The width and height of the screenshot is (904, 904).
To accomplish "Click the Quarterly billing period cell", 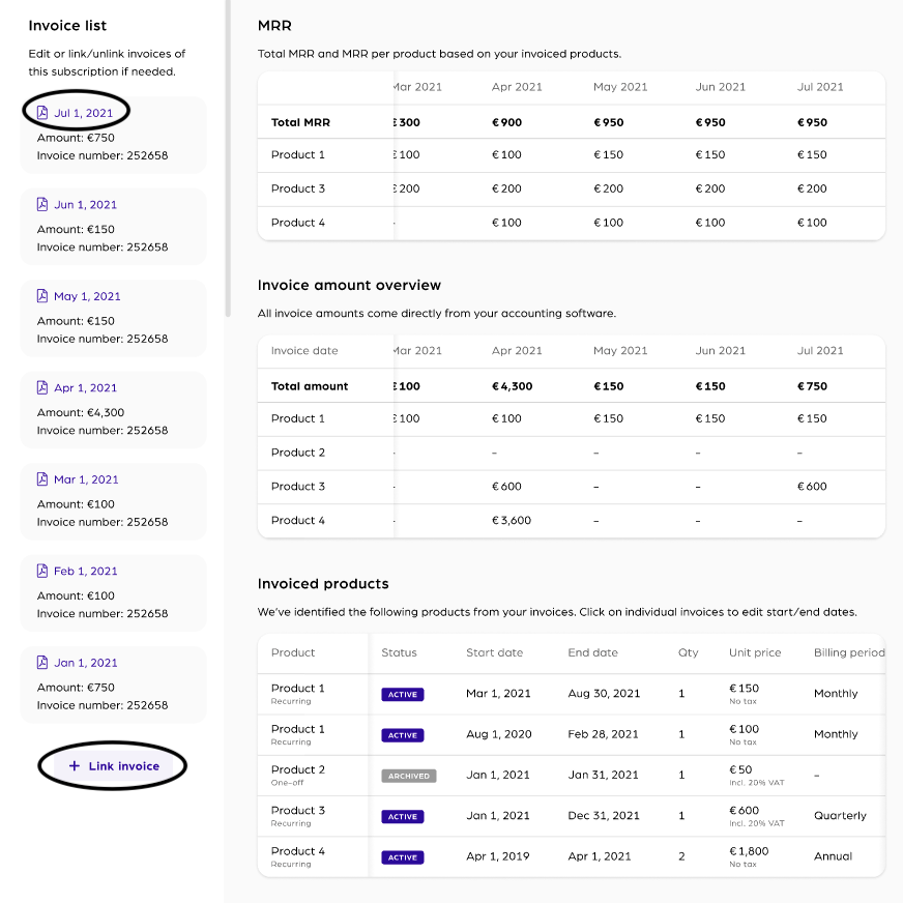I will point(840,816).
